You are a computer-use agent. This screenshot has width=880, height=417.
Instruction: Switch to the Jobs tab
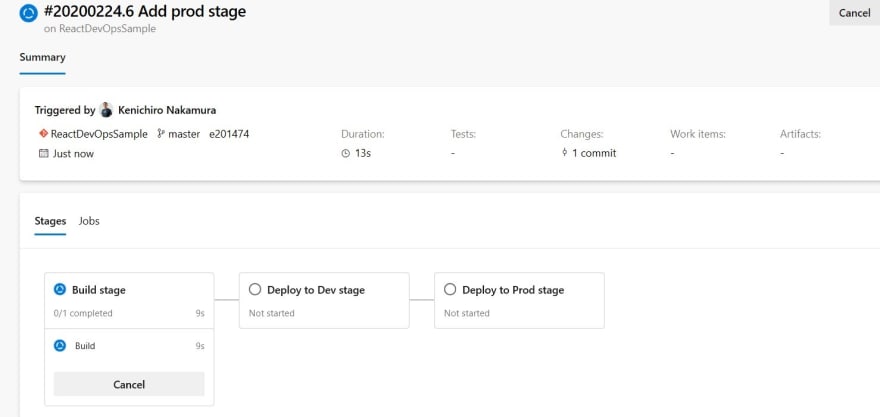click(89, 221)
